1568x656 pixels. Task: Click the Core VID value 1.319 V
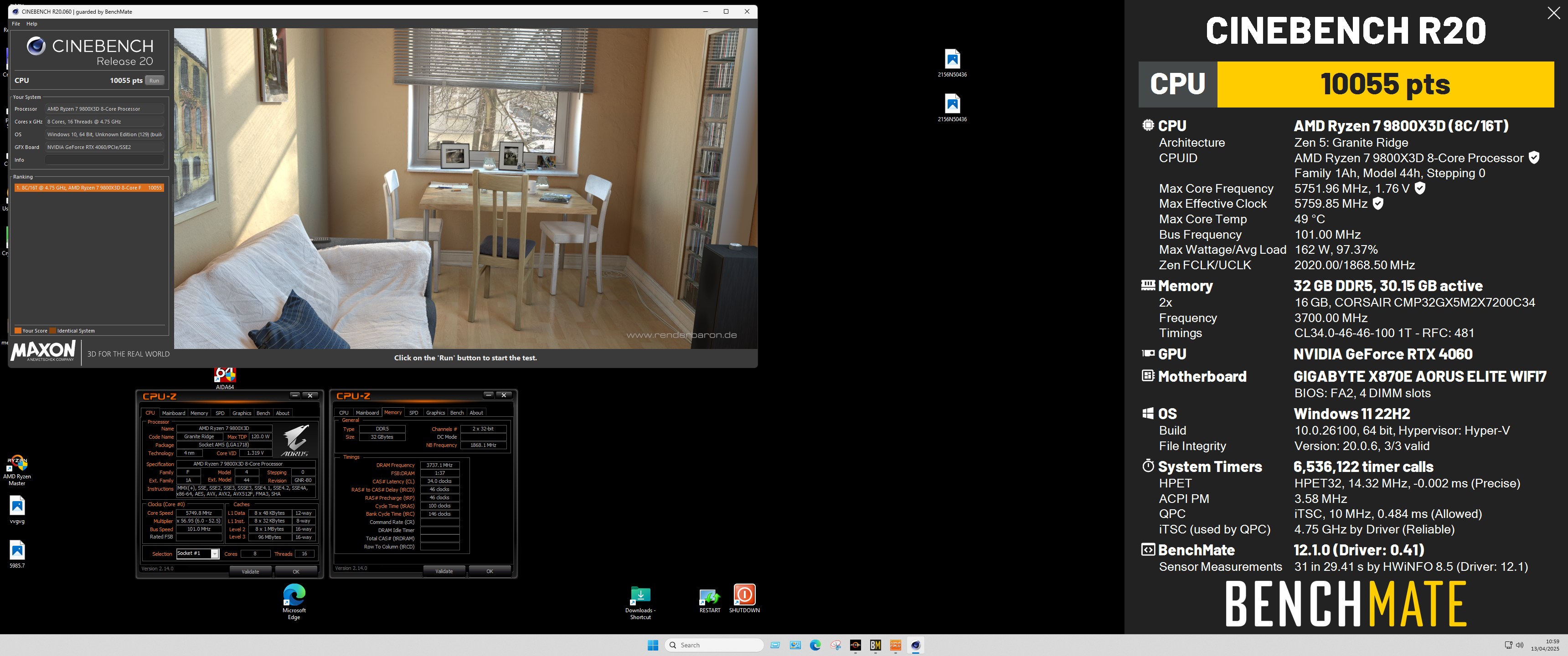click(x=256, y=453)
